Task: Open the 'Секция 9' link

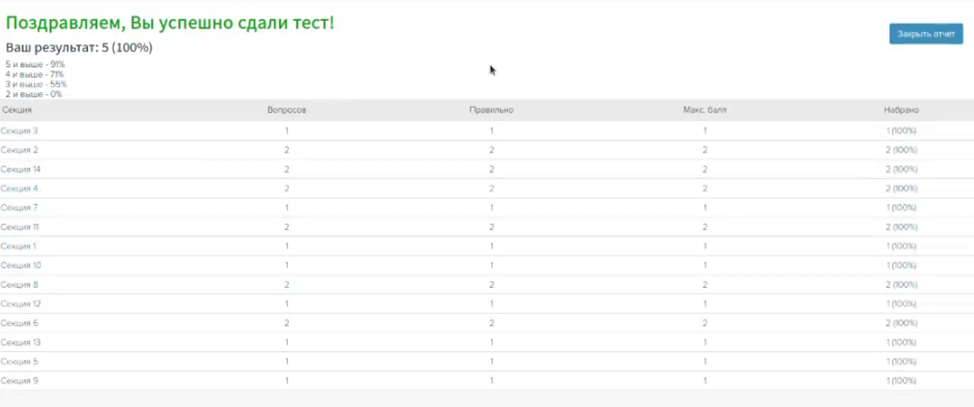Action: (x=19, y=381)
